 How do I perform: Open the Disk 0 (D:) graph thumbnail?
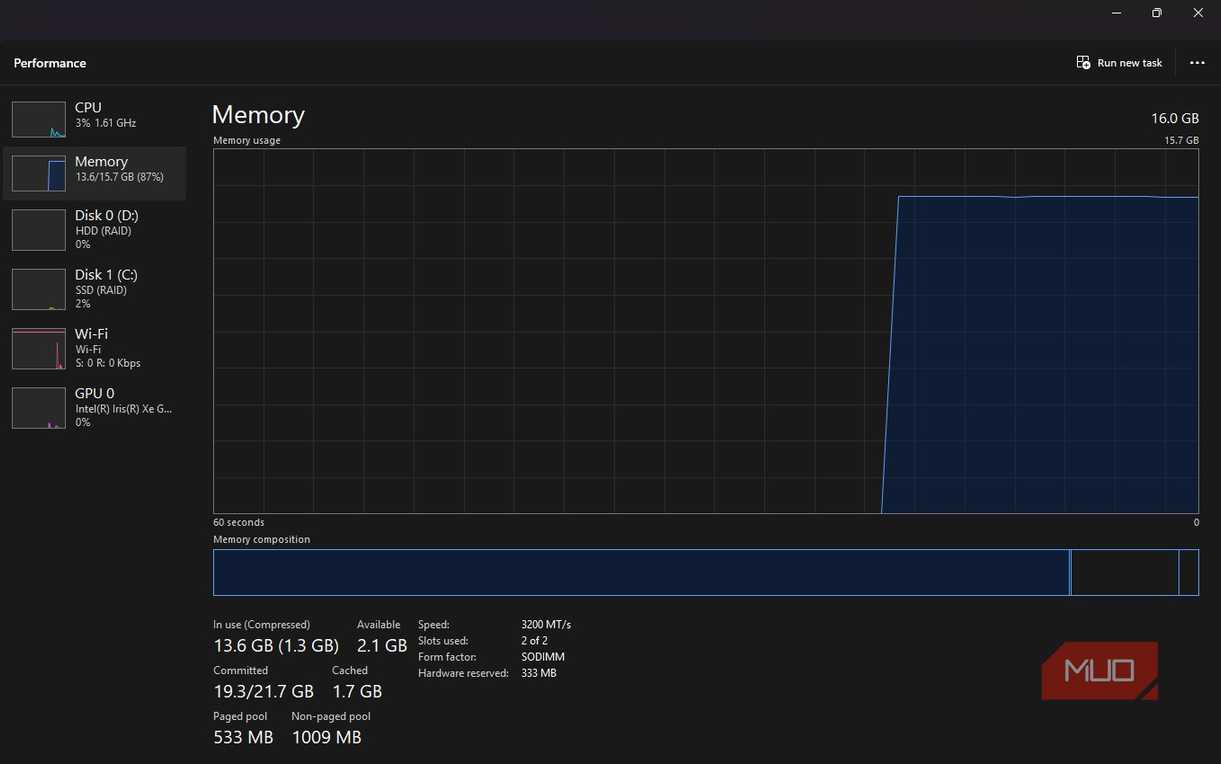tap(38, 229)
